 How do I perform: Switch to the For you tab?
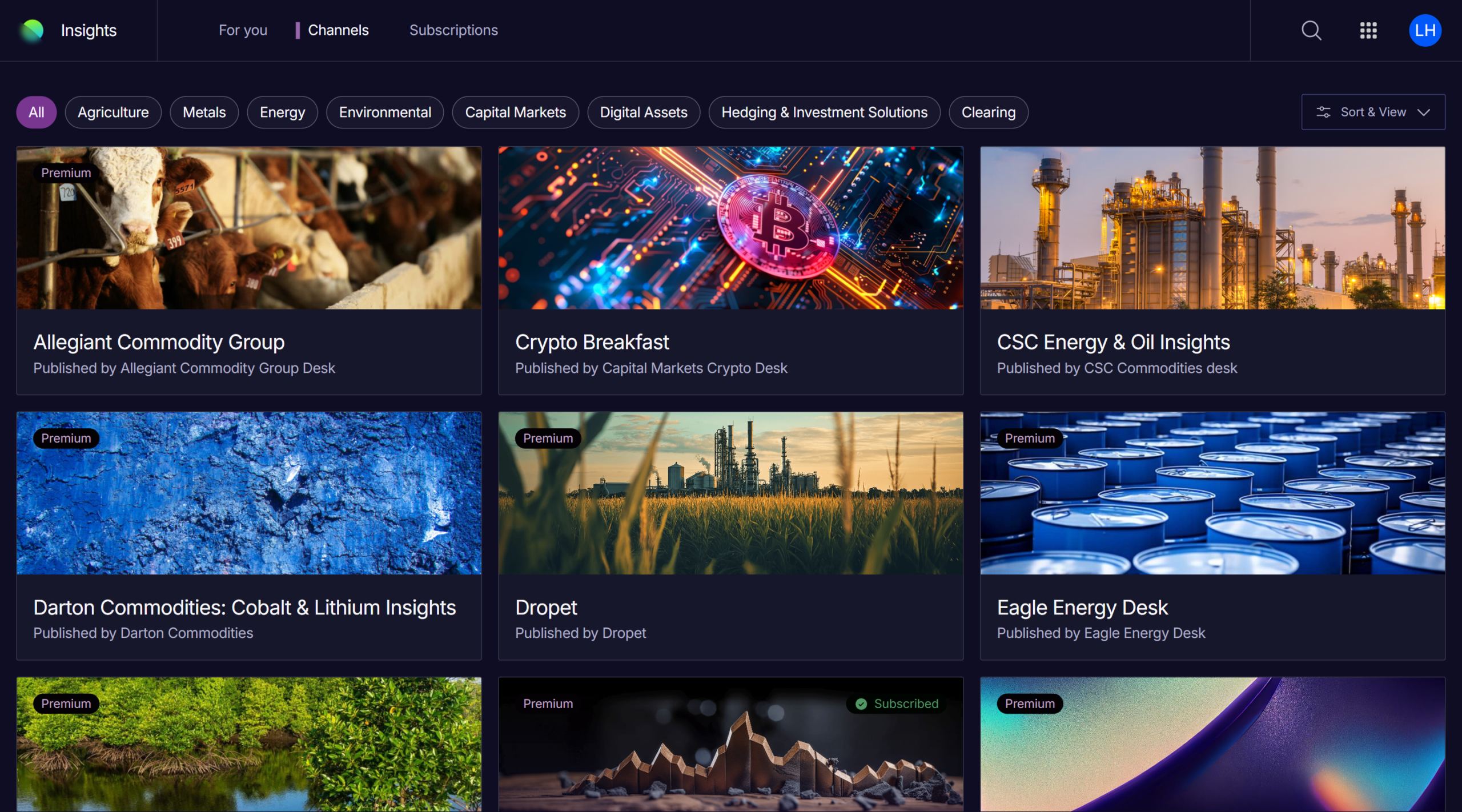tap(243, 30)
